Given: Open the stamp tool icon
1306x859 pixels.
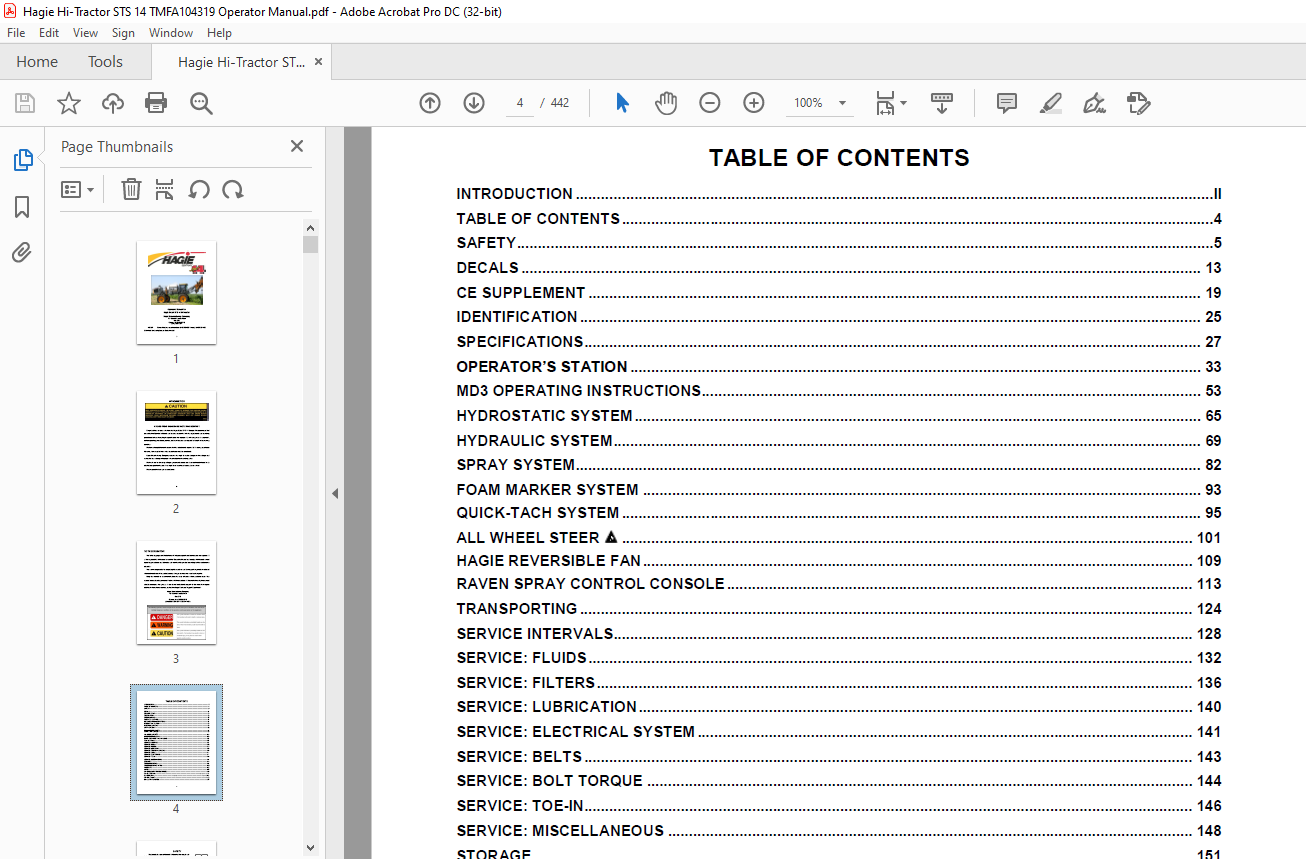Looking at the screenshot, I should [x=1138, y=103].
